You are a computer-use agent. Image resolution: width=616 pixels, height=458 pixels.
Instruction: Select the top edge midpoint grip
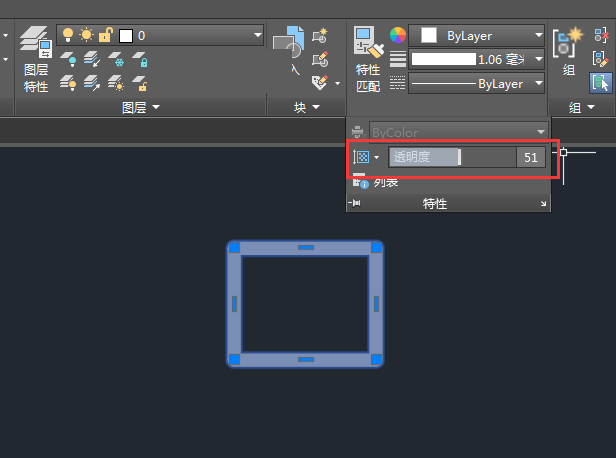(306, 247)
